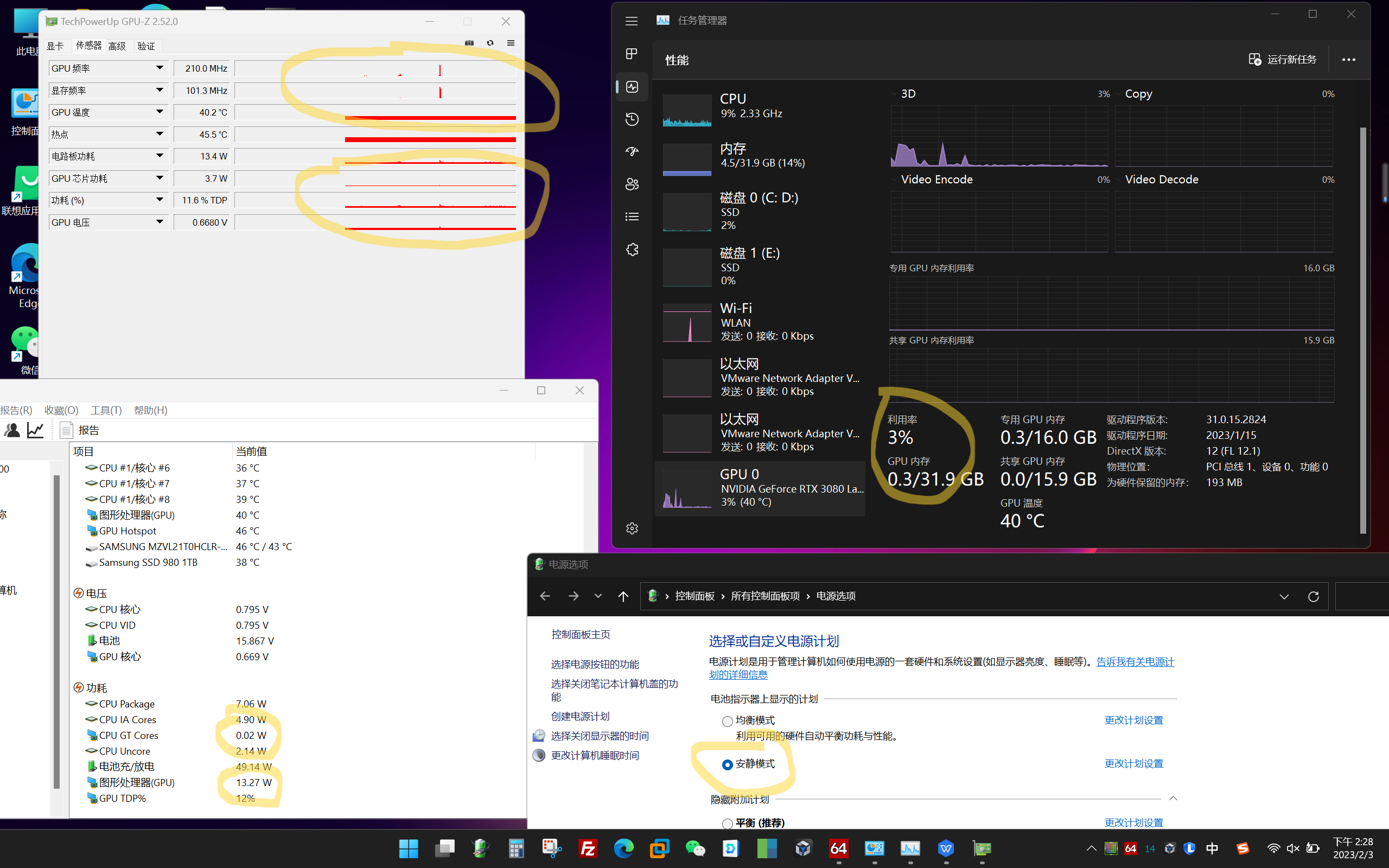Image resolution: width=1389 pixels, height=868 pixels.
Task: Select 均衡模式 power plan radio button
Action: [x=727, y=721]
